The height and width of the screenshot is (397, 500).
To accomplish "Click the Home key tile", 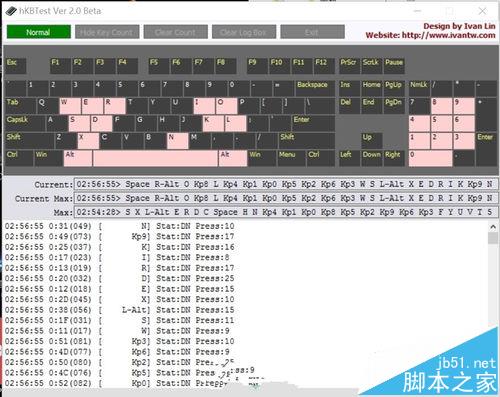I will click(x=371, y=88).
